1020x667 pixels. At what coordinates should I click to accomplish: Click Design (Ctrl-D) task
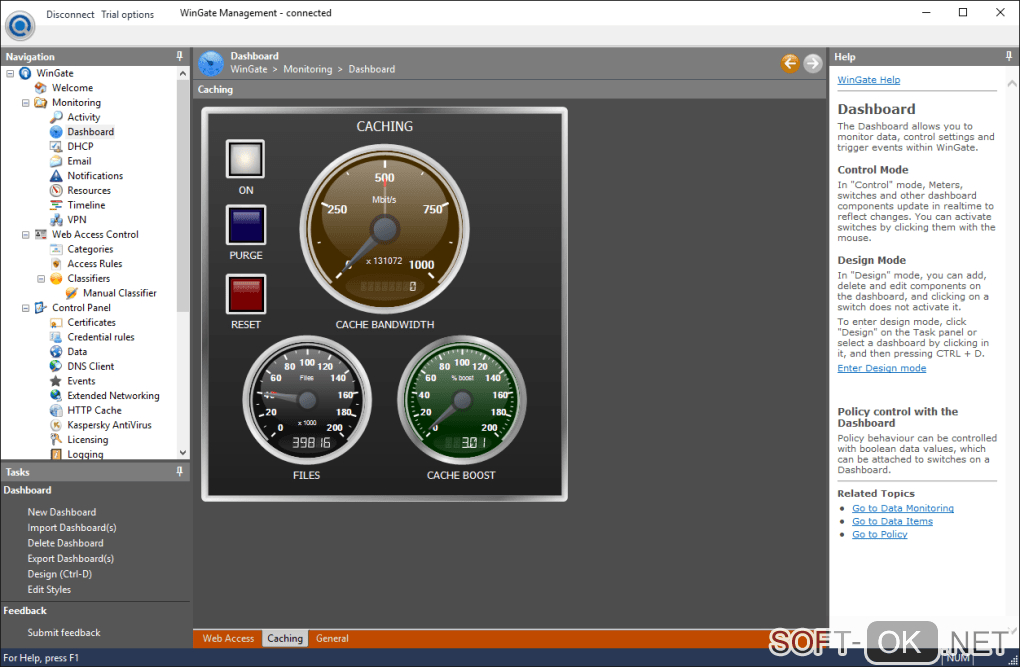pyautogui.click(x=59, y=574)
